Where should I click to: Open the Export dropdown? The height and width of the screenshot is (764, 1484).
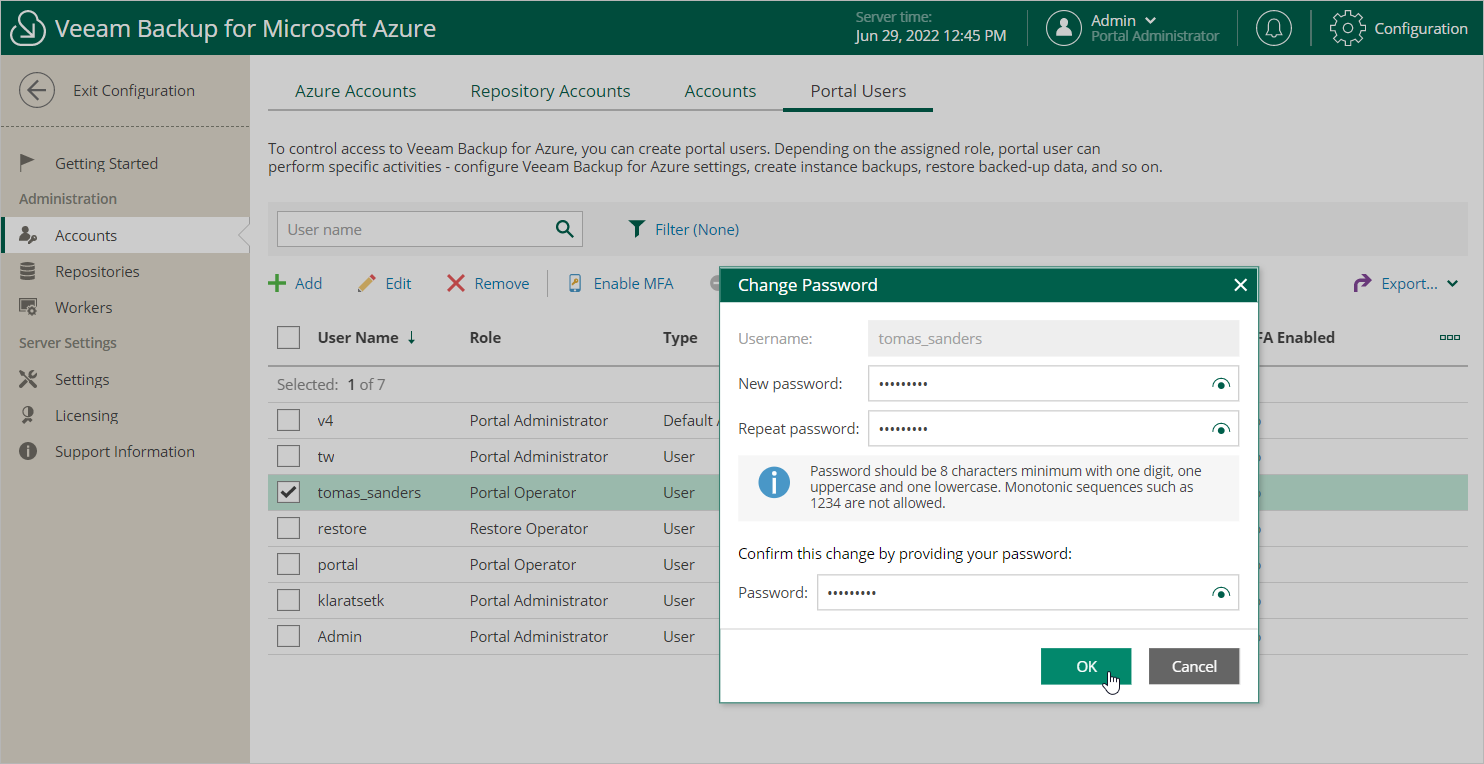click(1408, 284)
